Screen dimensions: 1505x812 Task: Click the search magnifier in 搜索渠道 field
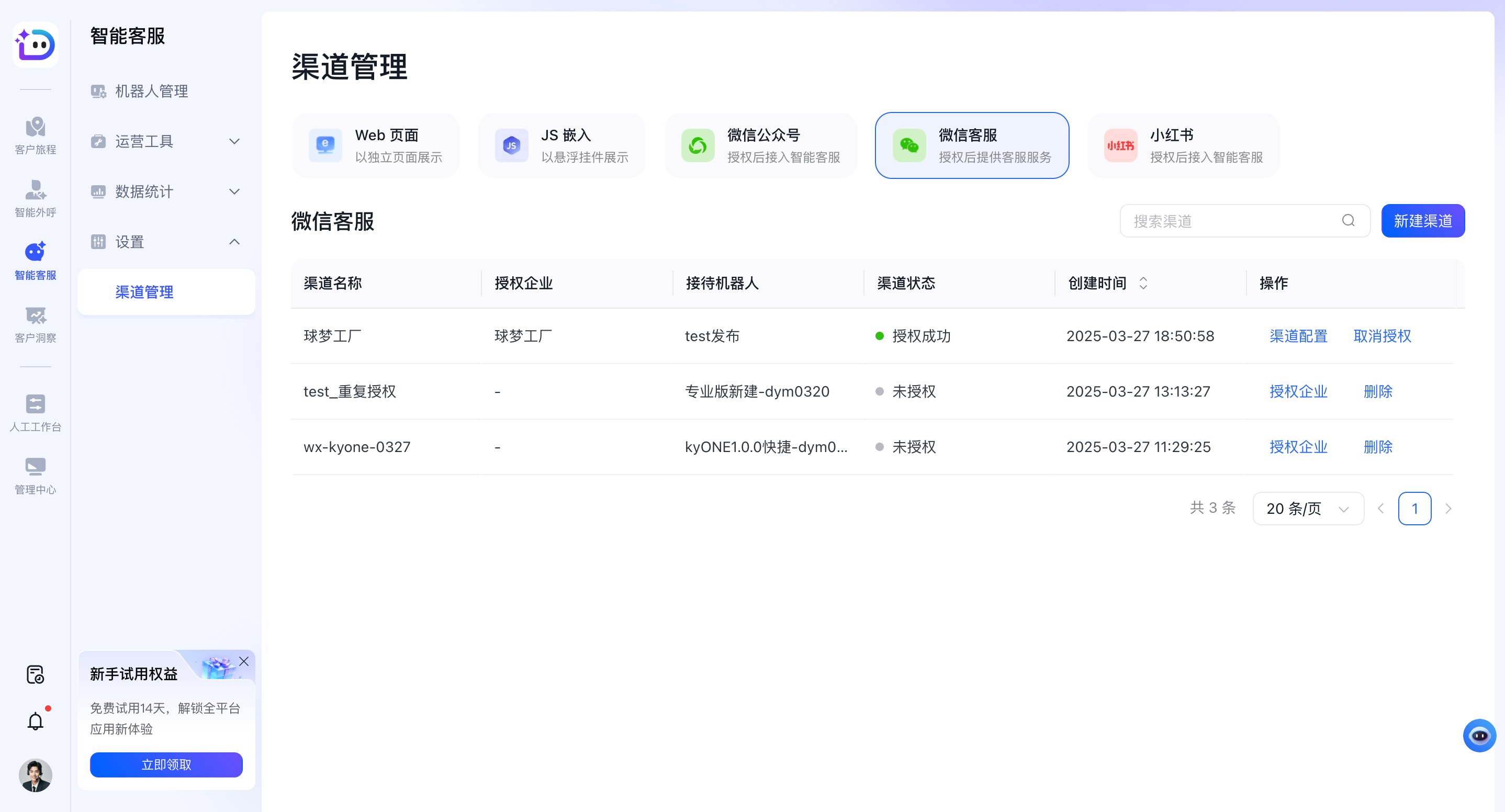click(x=1348, y=221)
